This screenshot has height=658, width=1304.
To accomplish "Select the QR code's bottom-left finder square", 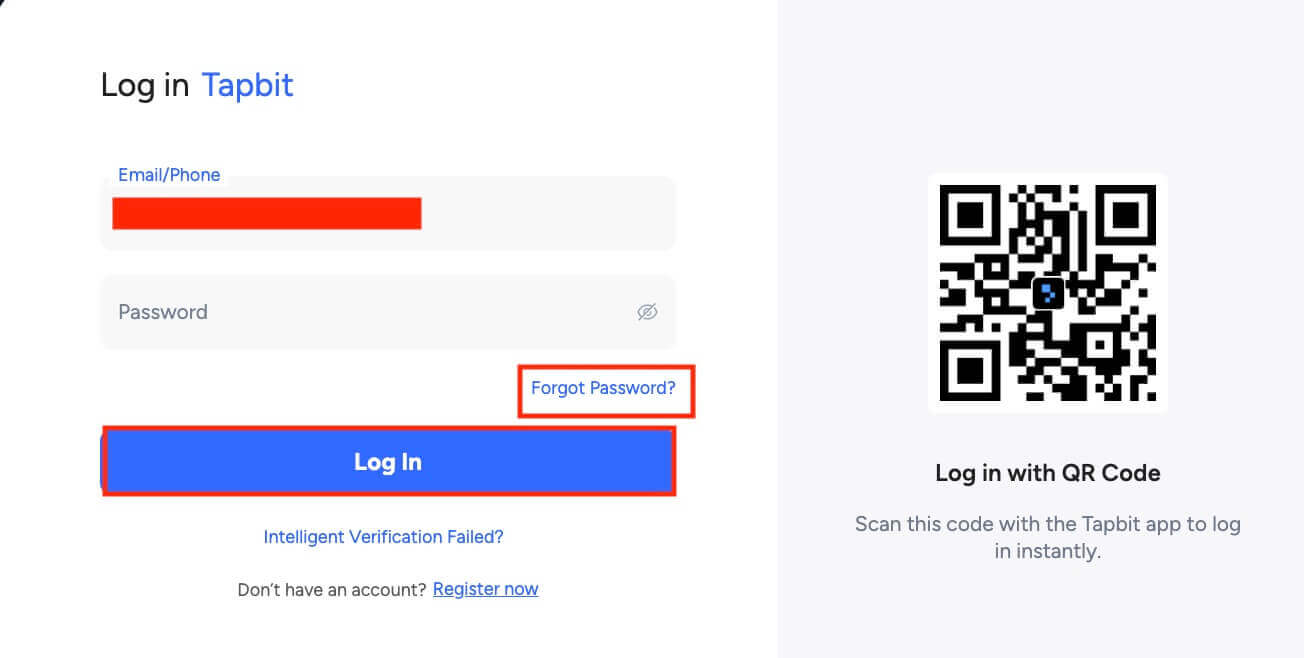I will [x=970, y=371].
